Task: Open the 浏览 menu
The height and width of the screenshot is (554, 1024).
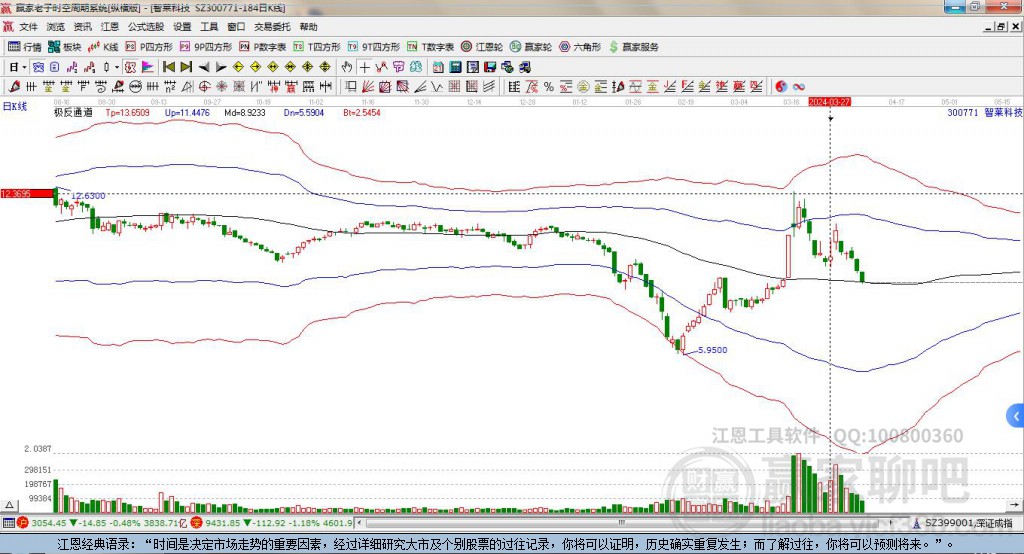Action: pos(56,27)
